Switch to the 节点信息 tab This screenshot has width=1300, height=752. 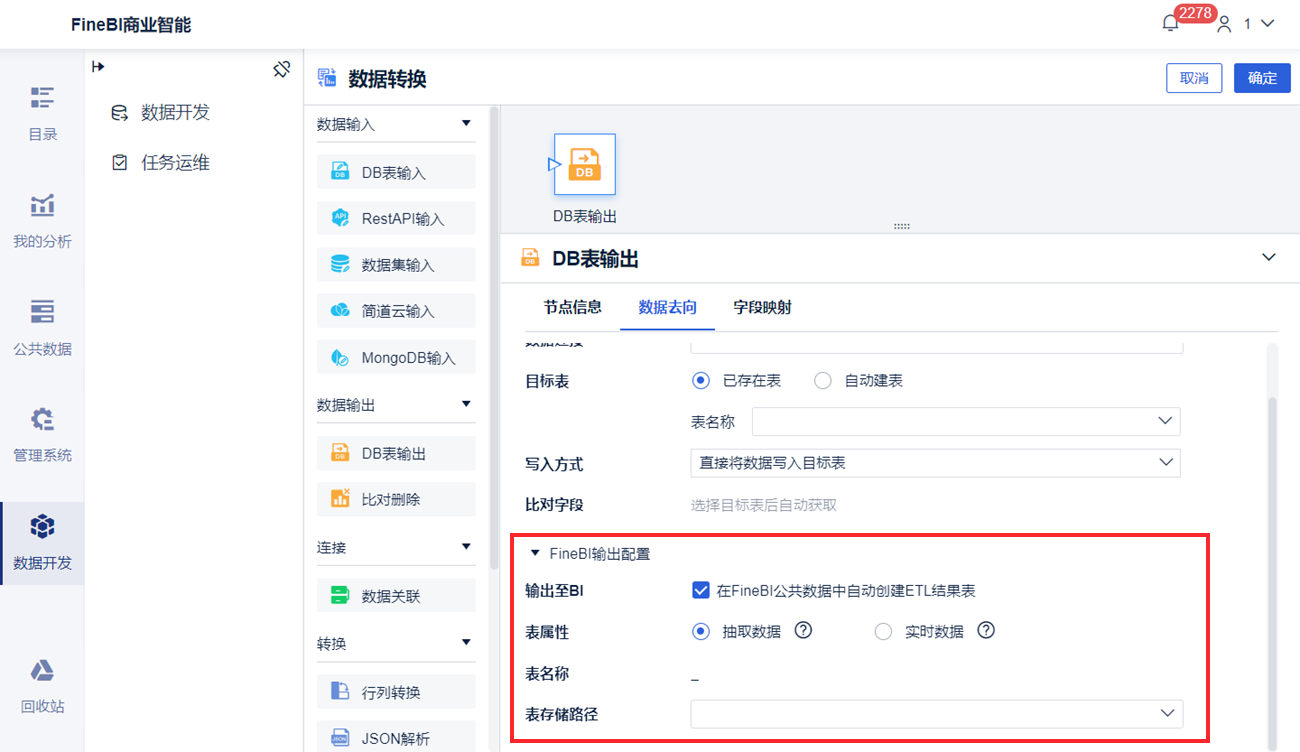coord(573,307)
